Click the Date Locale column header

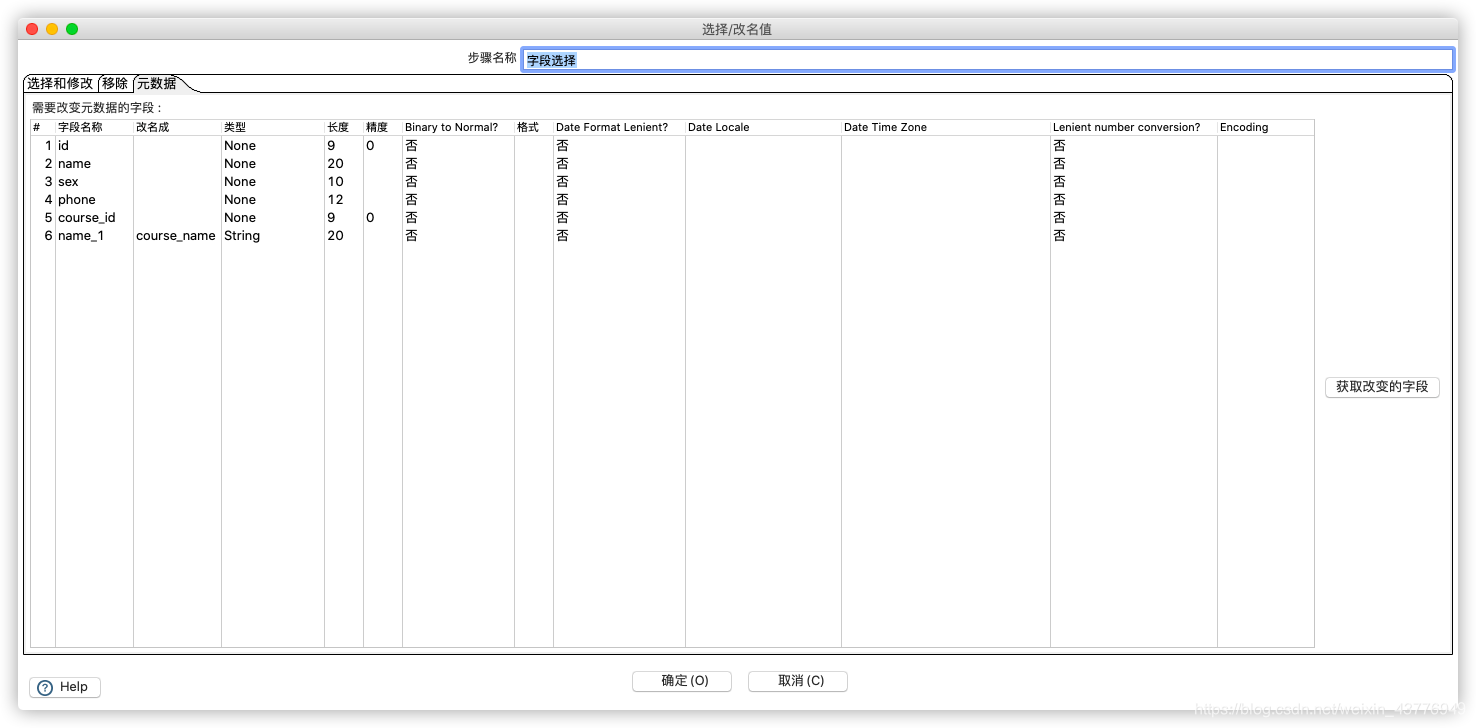(x=763, y=127)
